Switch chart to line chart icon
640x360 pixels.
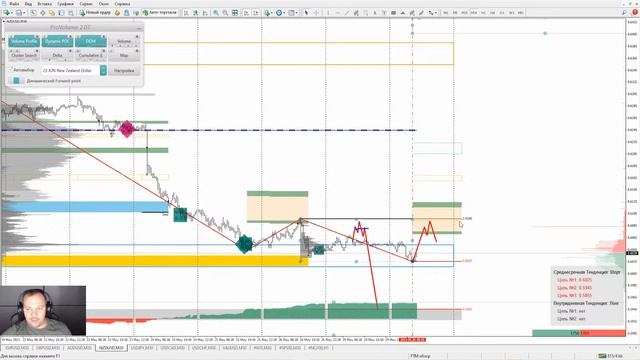click(205, 13)
